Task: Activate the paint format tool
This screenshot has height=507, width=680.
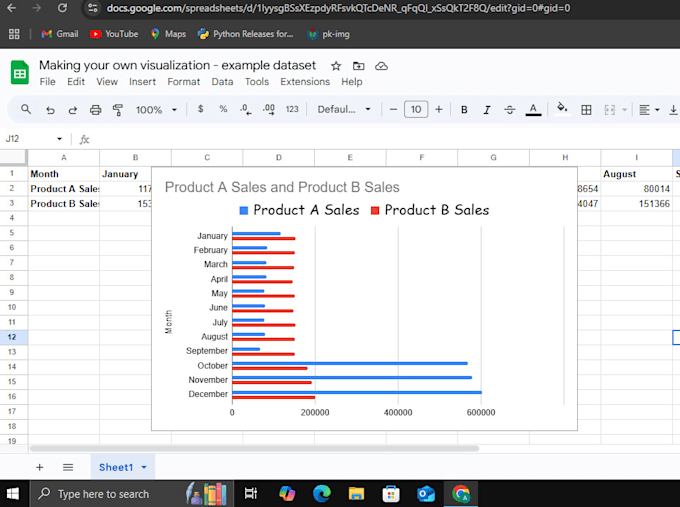Action: (x=118, y=110)
